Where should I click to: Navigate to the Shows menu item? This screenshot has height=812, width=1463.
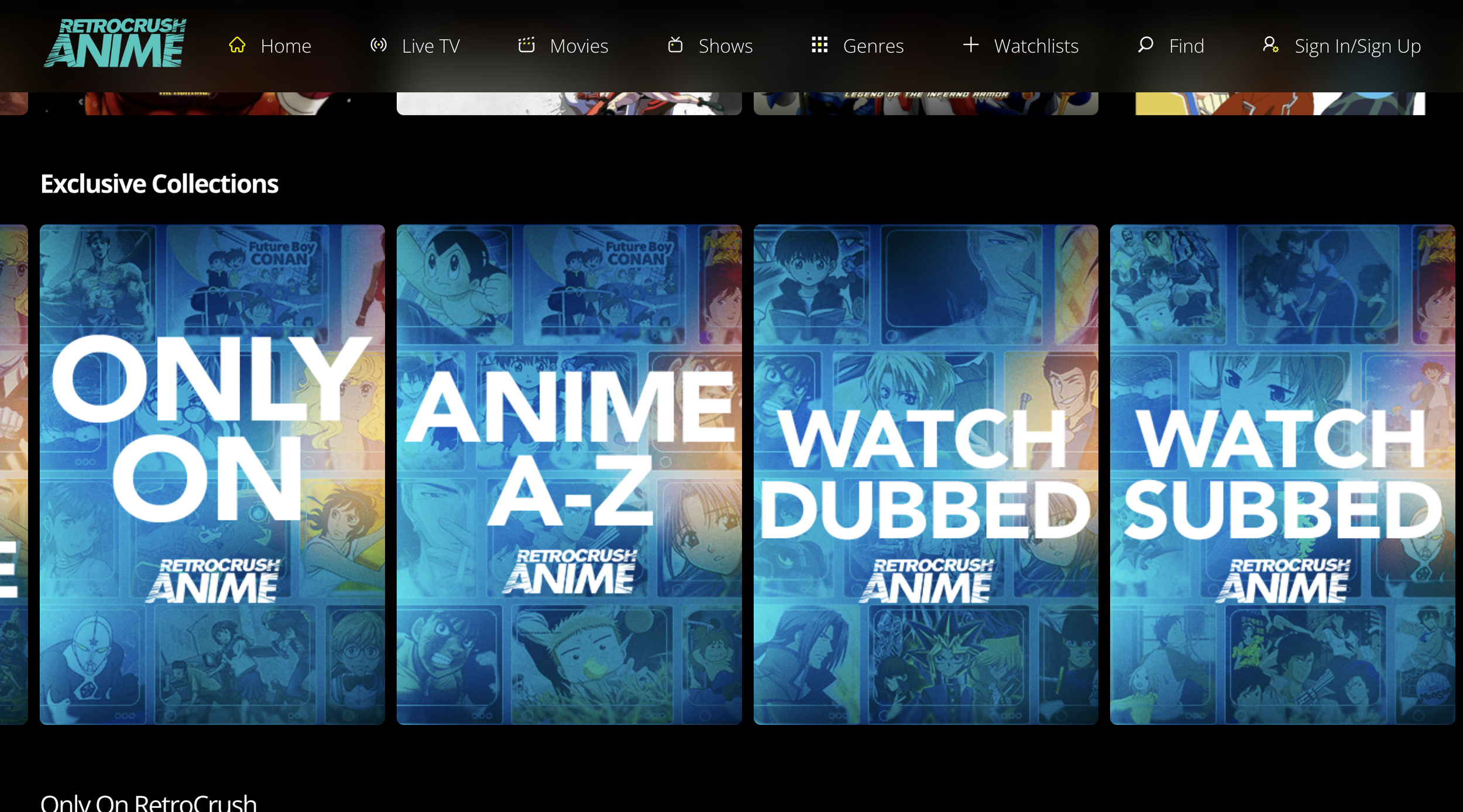(x=725, y=45)
